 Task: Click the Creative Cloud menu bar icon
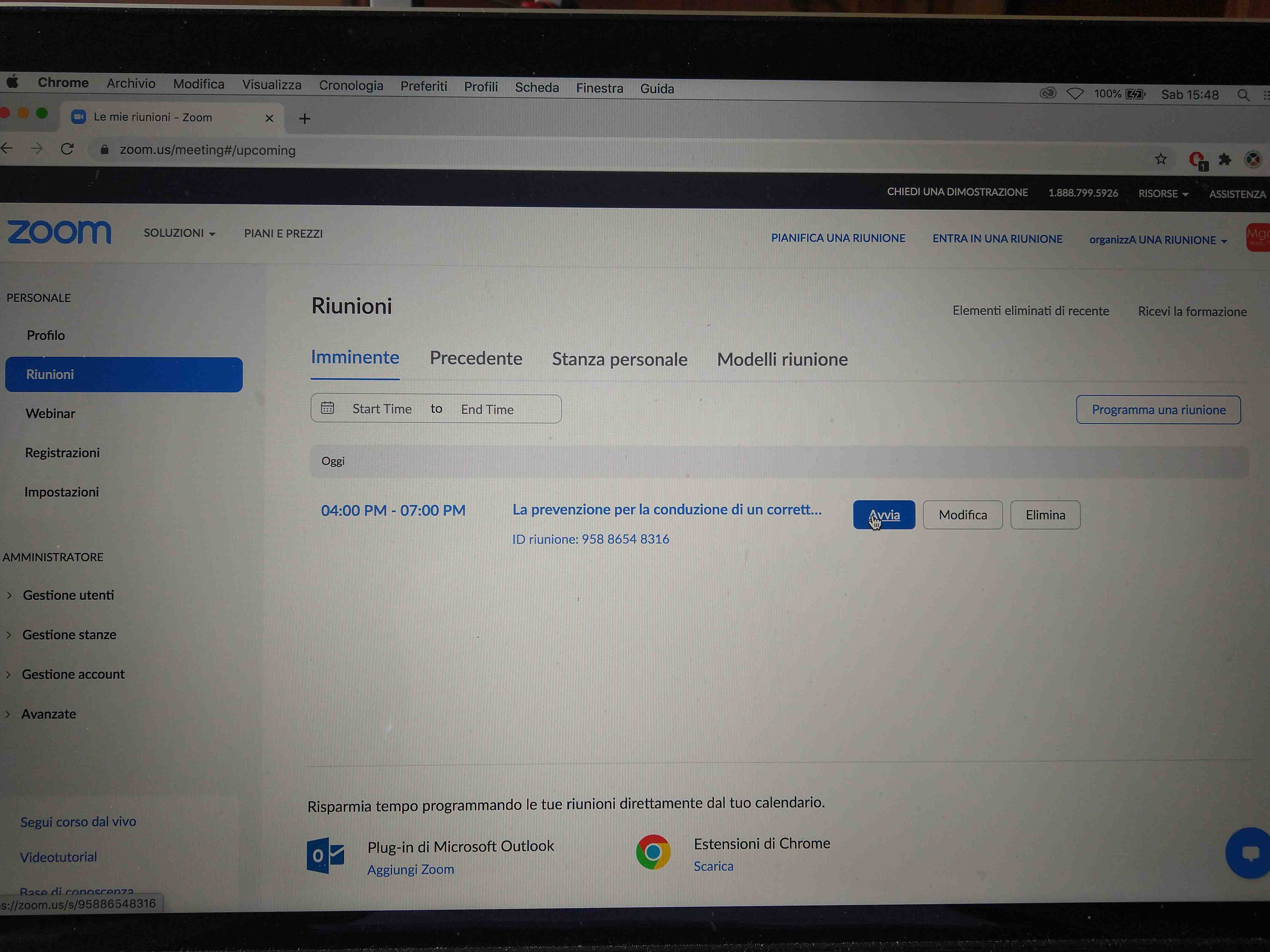pos(1048,92)
